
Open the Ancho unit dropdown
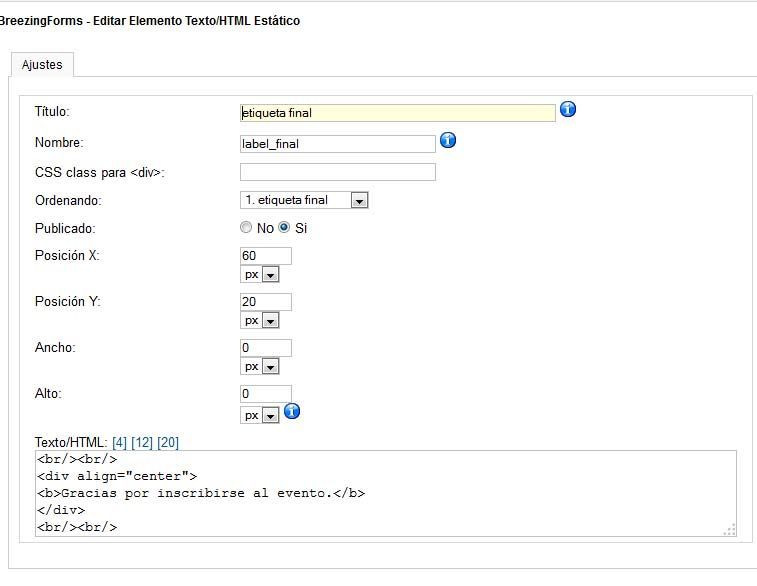point(260,366)
